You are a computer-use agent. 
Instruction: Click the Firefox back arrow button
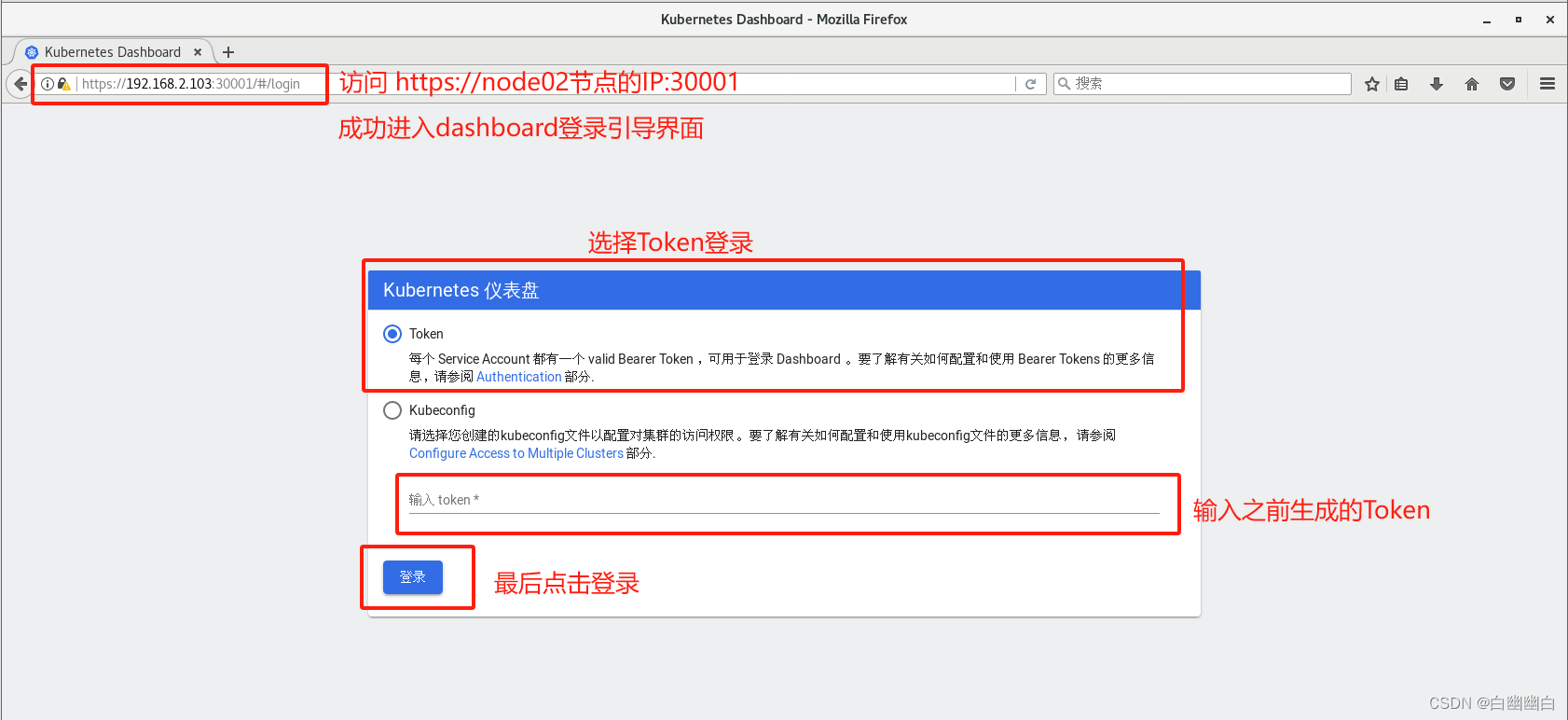coord(20,84)
